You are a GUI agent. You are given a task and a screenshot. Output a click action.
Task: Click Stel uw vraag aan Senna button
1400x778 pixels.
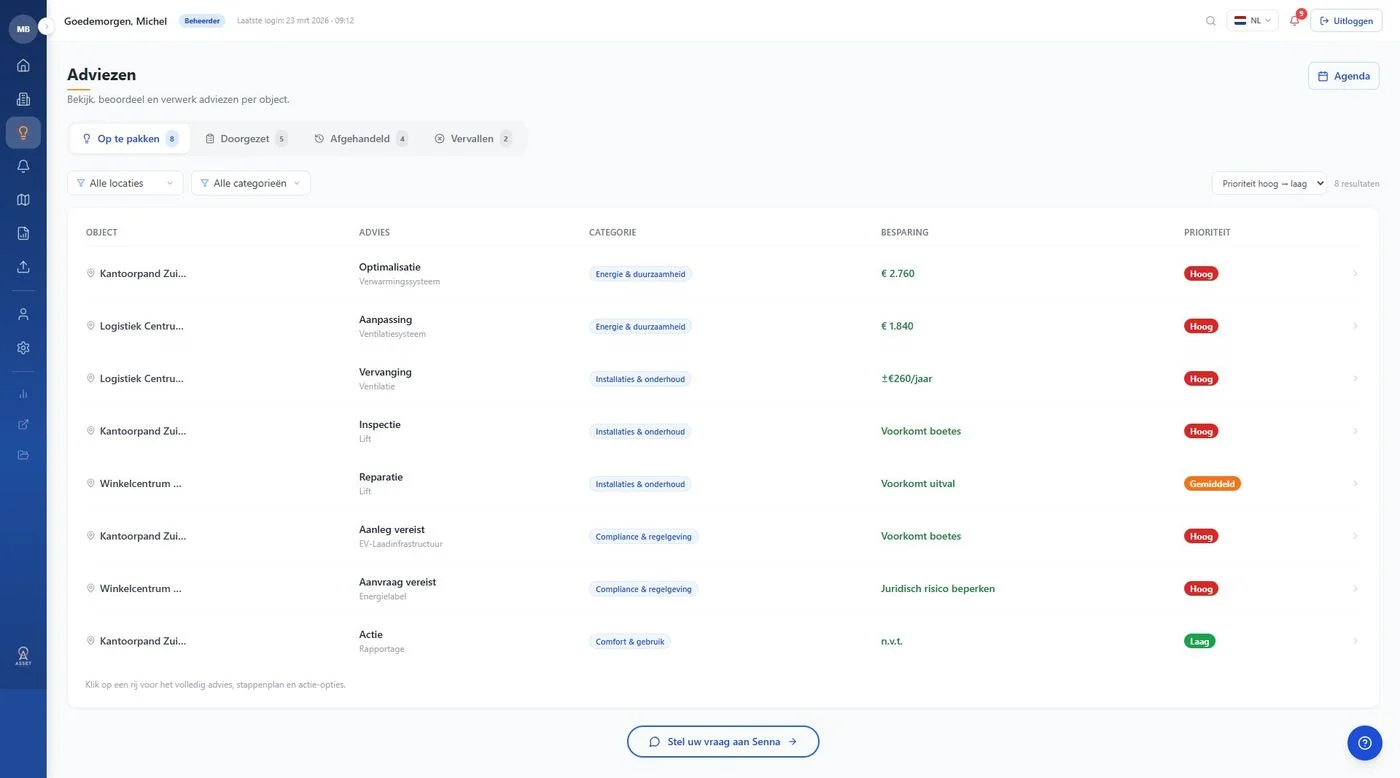[x=723, y=742]
